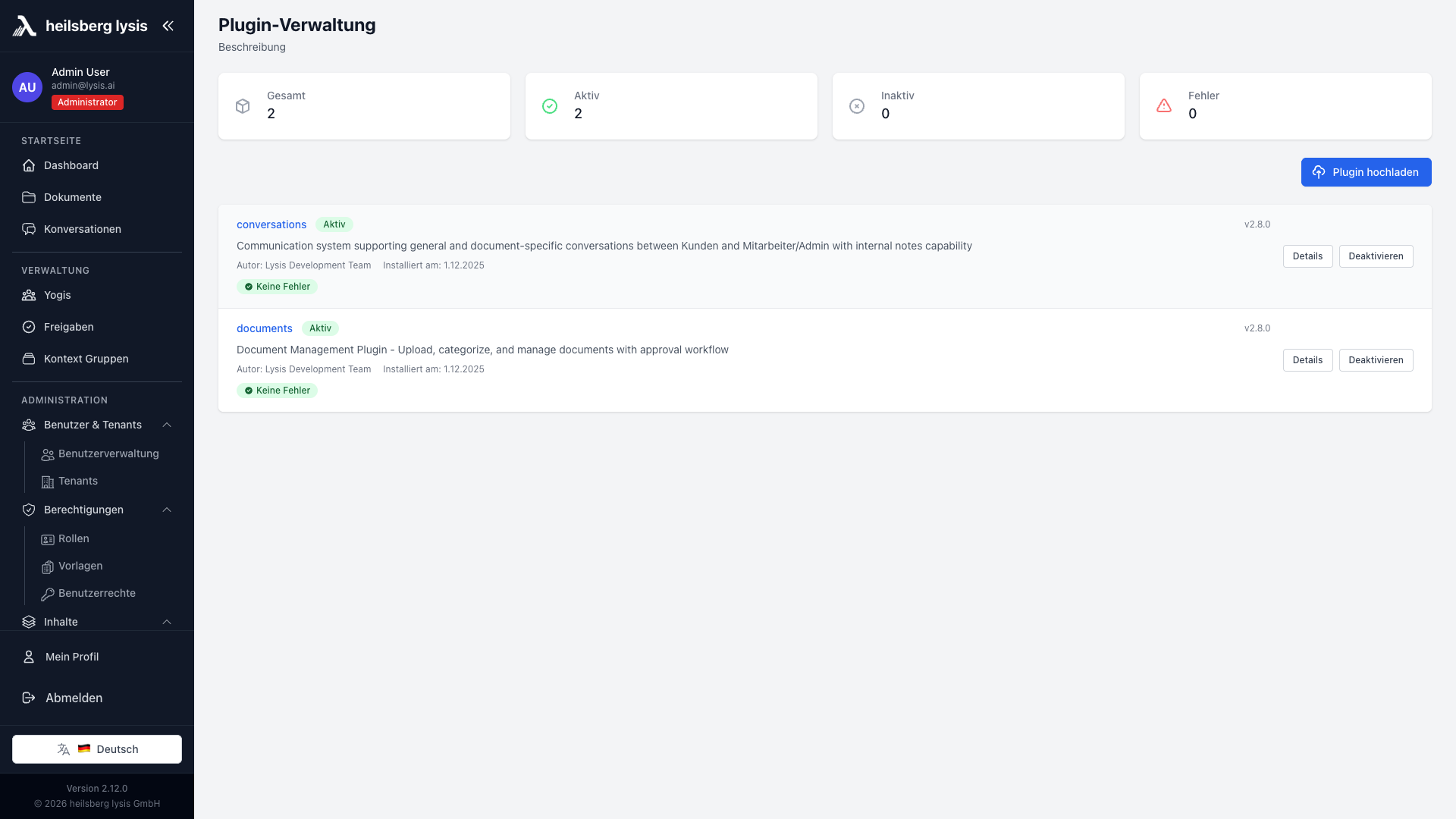Click the Plugin hochladen button

tap(1366, 172)
